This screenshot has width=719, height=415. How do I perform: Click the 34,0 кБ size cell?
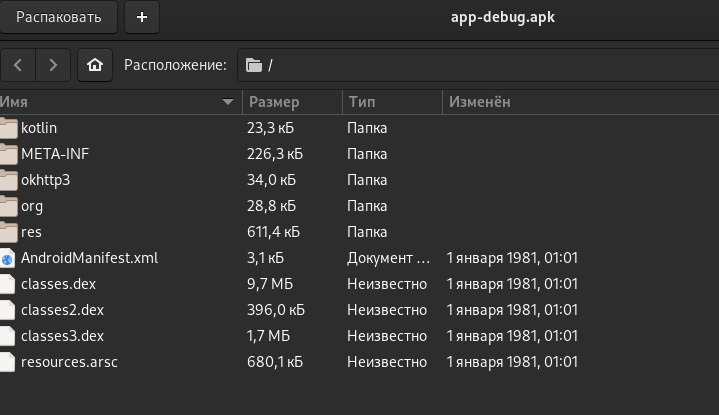[x=271, y=180]
